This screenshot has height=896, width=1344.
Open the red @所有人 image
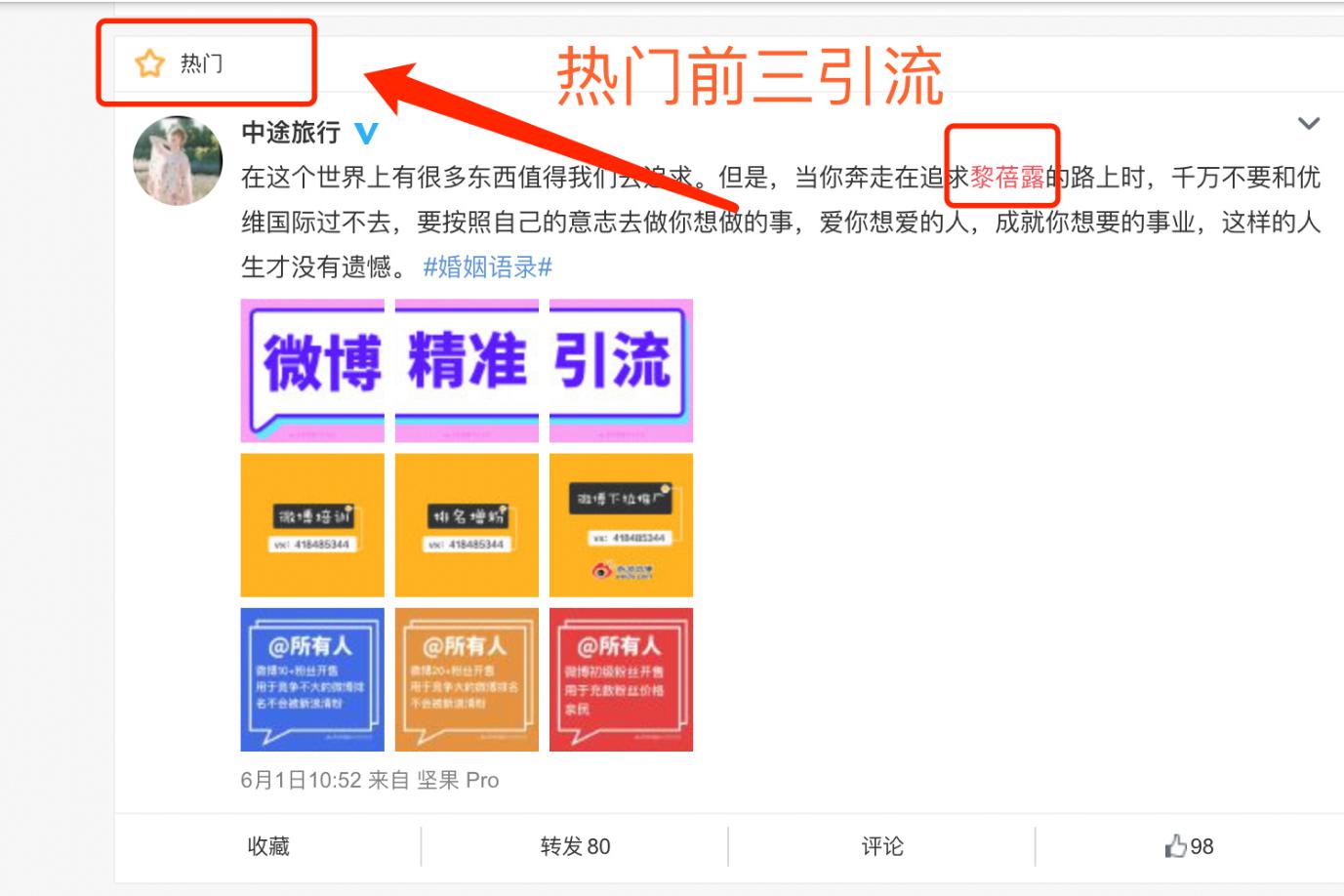[x=621, y=679]
